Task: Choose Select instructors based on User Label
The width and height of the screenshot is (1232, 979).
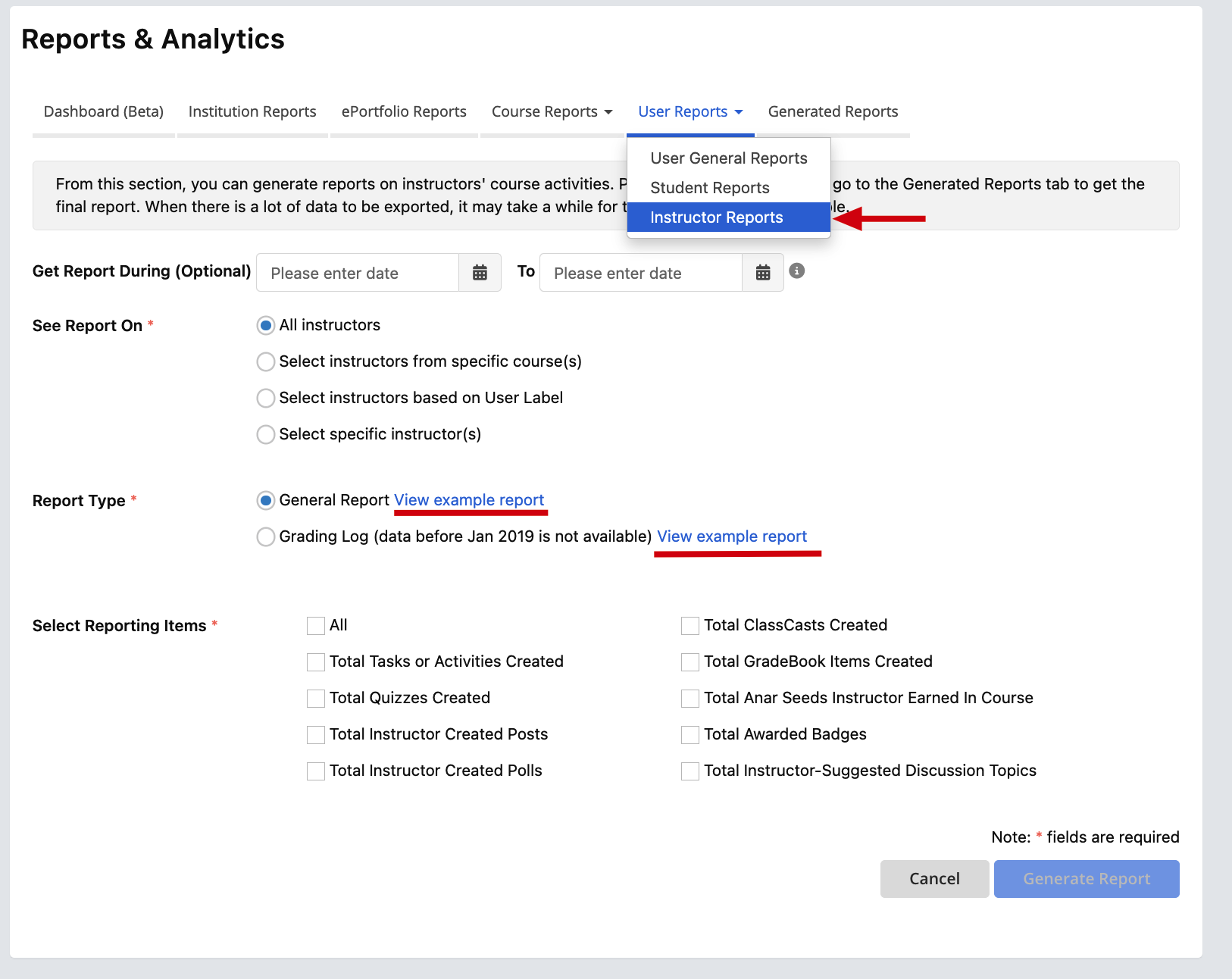Action: point(266,399)
